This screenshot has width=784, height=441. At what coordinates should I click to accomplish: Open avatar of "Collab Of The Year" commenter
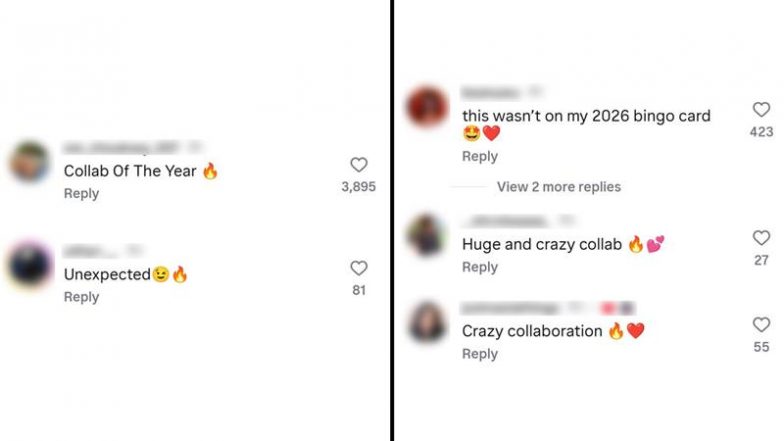coord(31,162)
